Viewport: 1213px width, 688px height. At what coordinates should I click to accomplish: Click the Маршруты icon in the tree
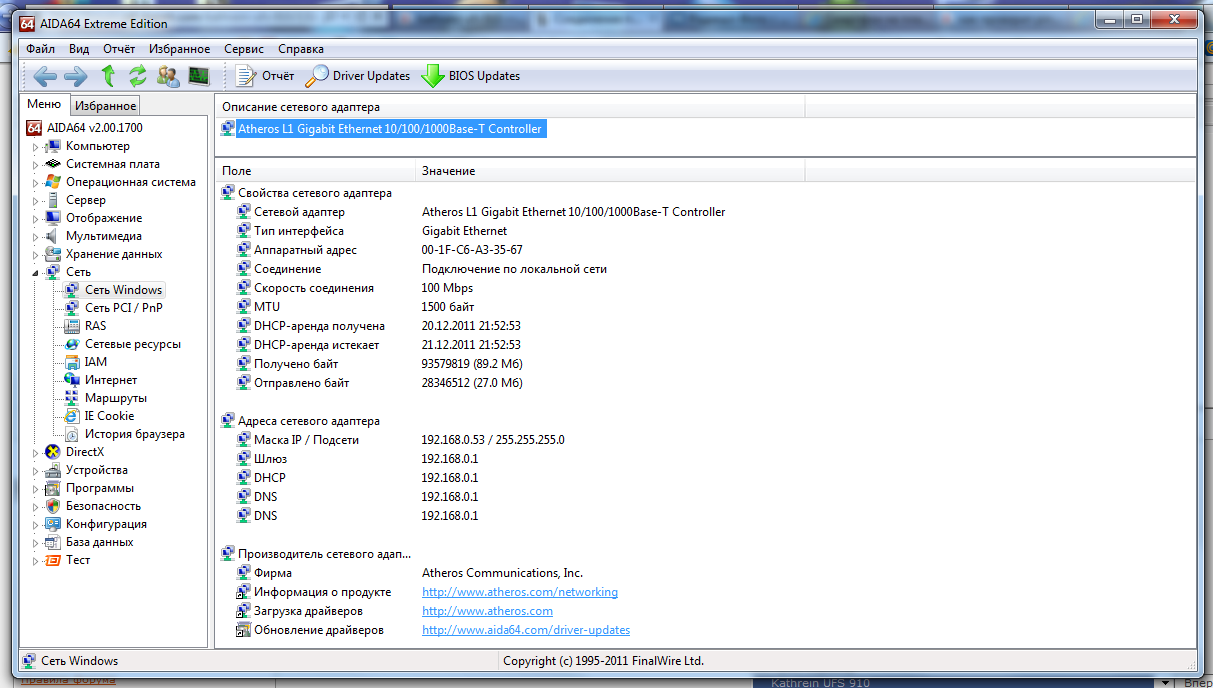(72, 398)
